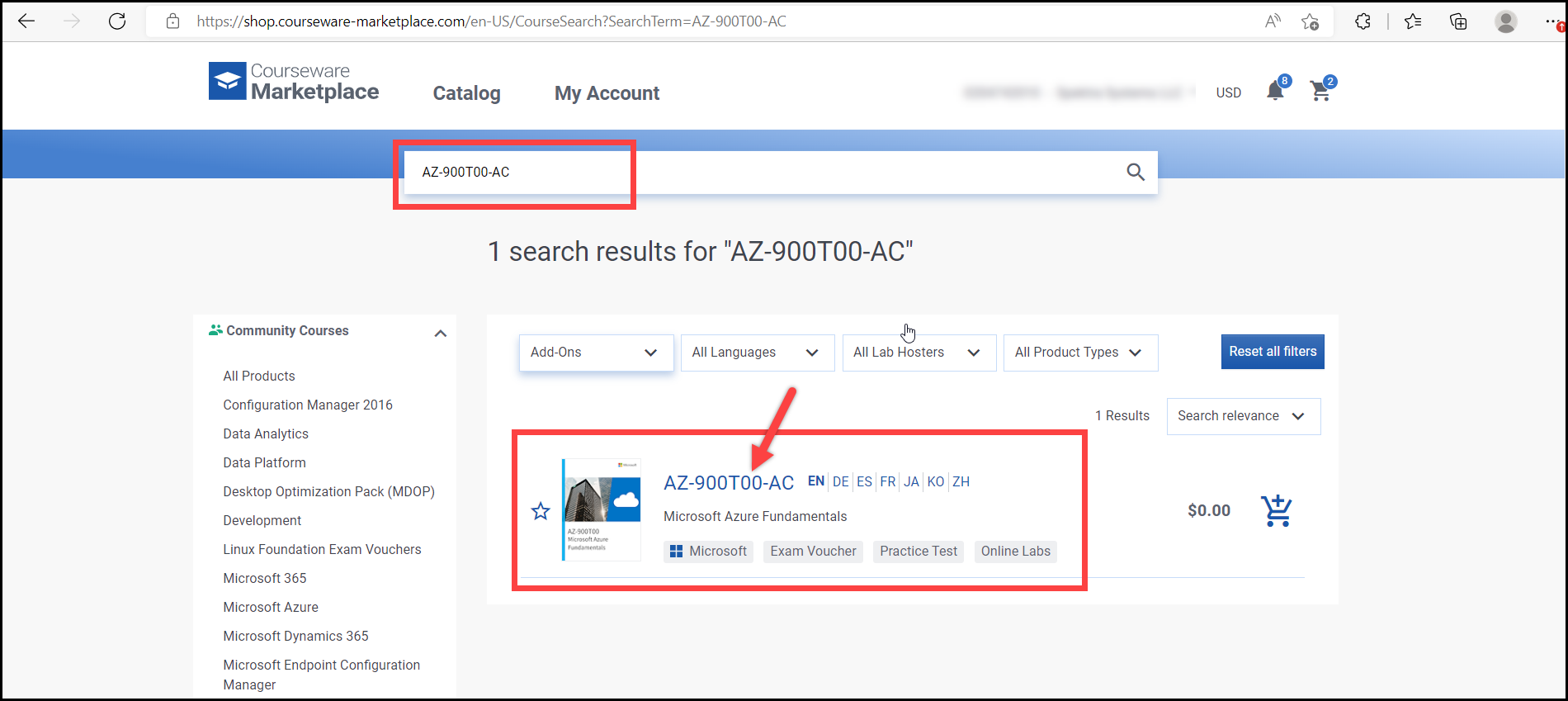Open the Add-Ons filter dropdown
This screenshot has width=1568, height=701.
[596, 353]
